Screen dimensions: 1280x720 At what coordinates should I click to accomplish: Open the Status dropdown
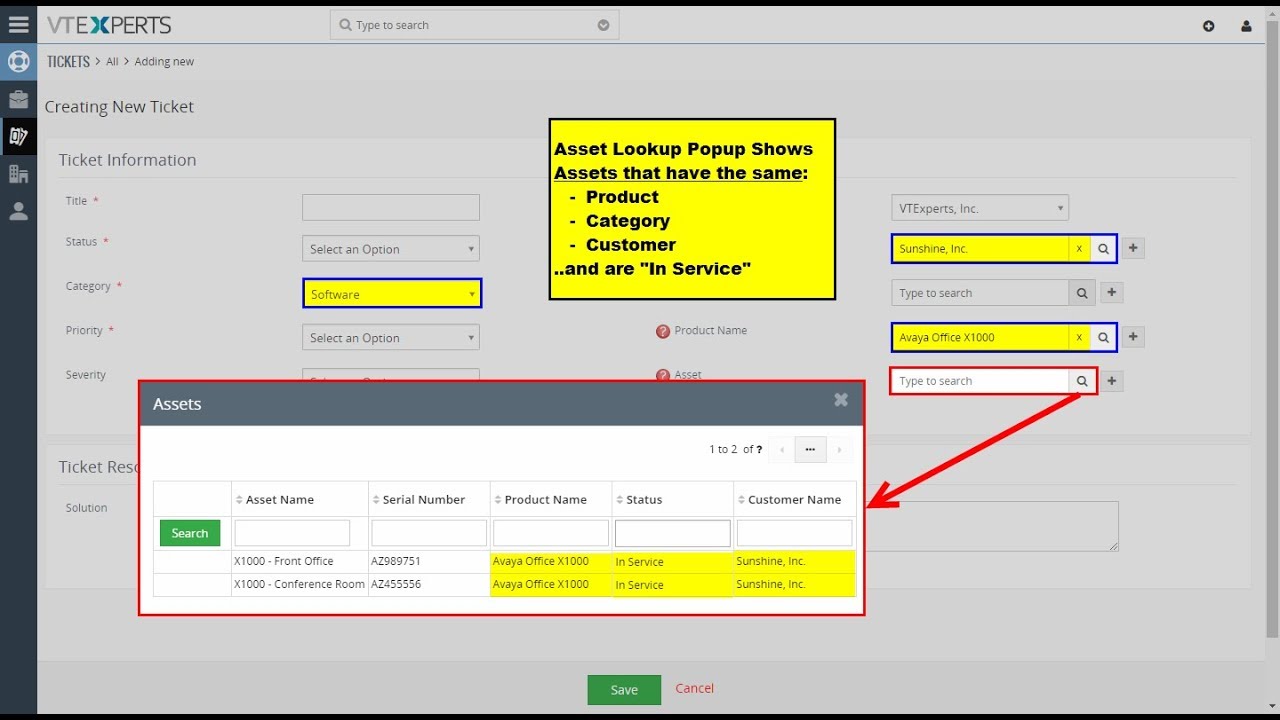[391, 249]
